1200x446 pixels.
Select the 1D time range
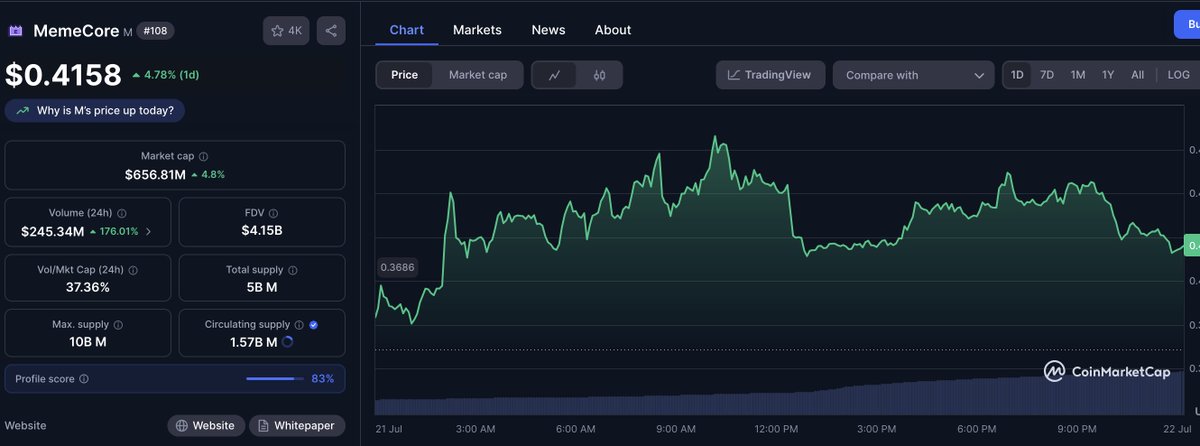click(1017, 75)
